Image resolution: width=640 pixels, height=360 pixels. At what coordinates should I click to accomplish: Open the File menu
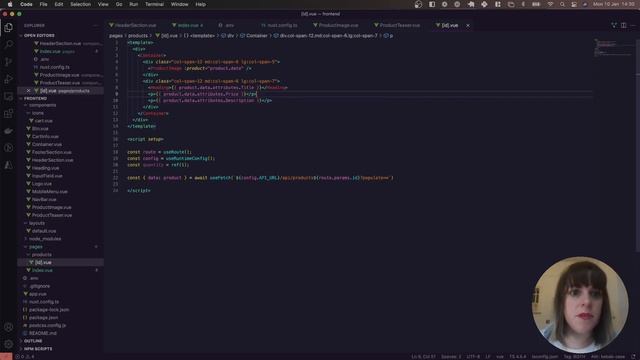tap(43, 4)
